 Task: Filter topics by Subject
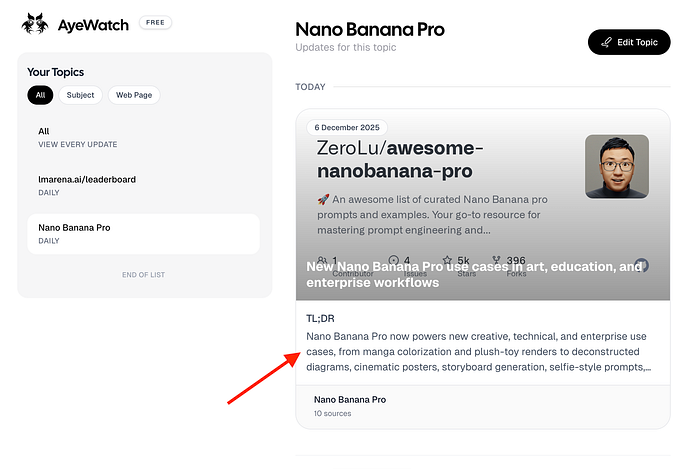[x=81, y=96]
